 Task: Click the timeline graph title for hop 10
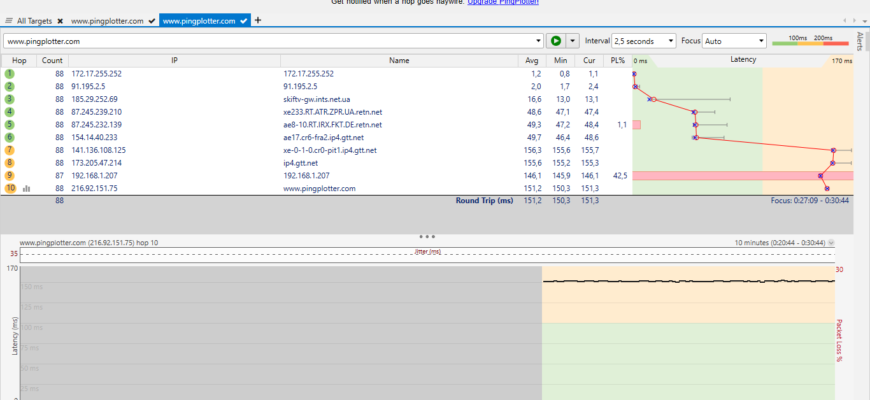pos(89,243)
